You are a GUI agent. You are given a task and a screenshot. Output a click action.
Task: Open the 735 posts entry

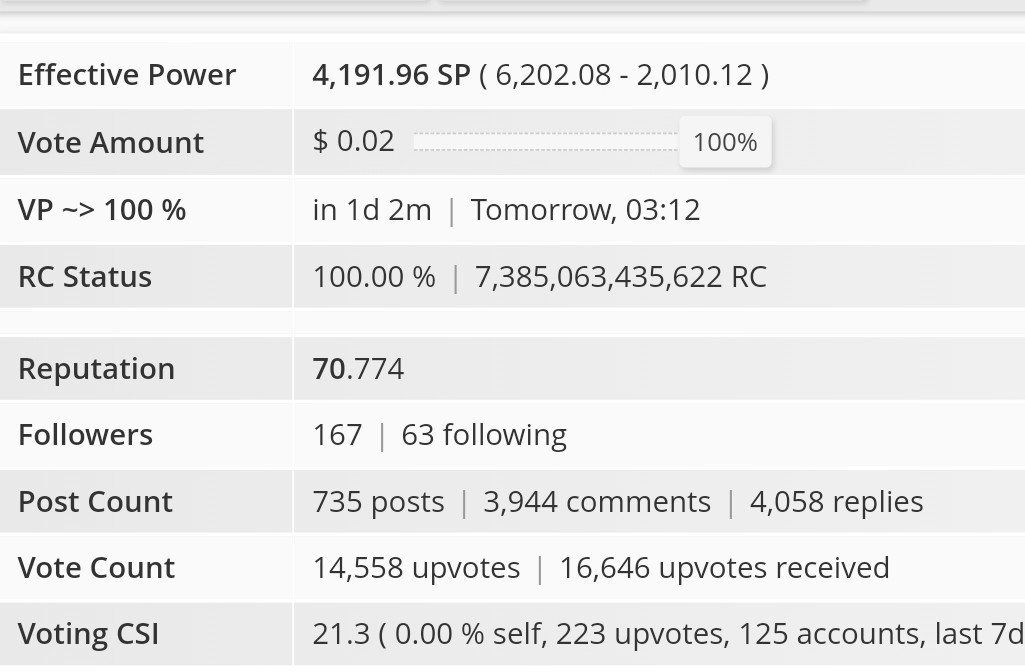tap(378, 502)
